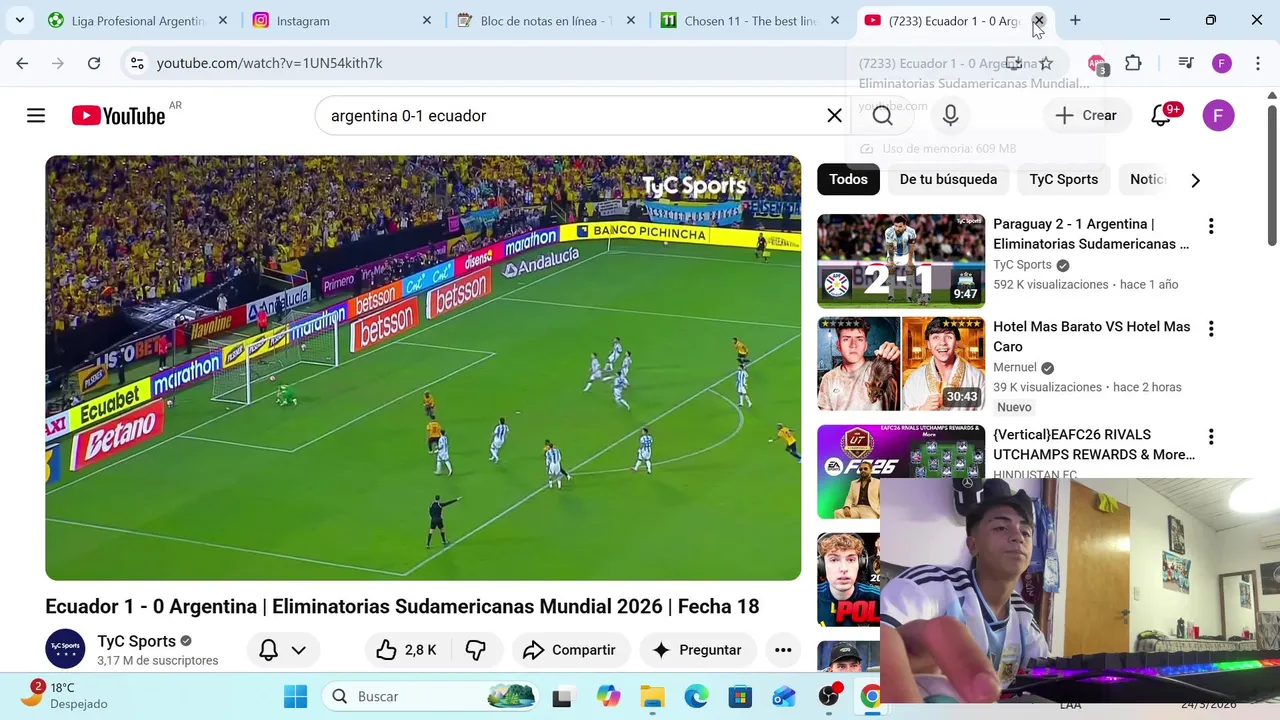Go back to the previous page
1280x720 pixels.
(22, 63)
